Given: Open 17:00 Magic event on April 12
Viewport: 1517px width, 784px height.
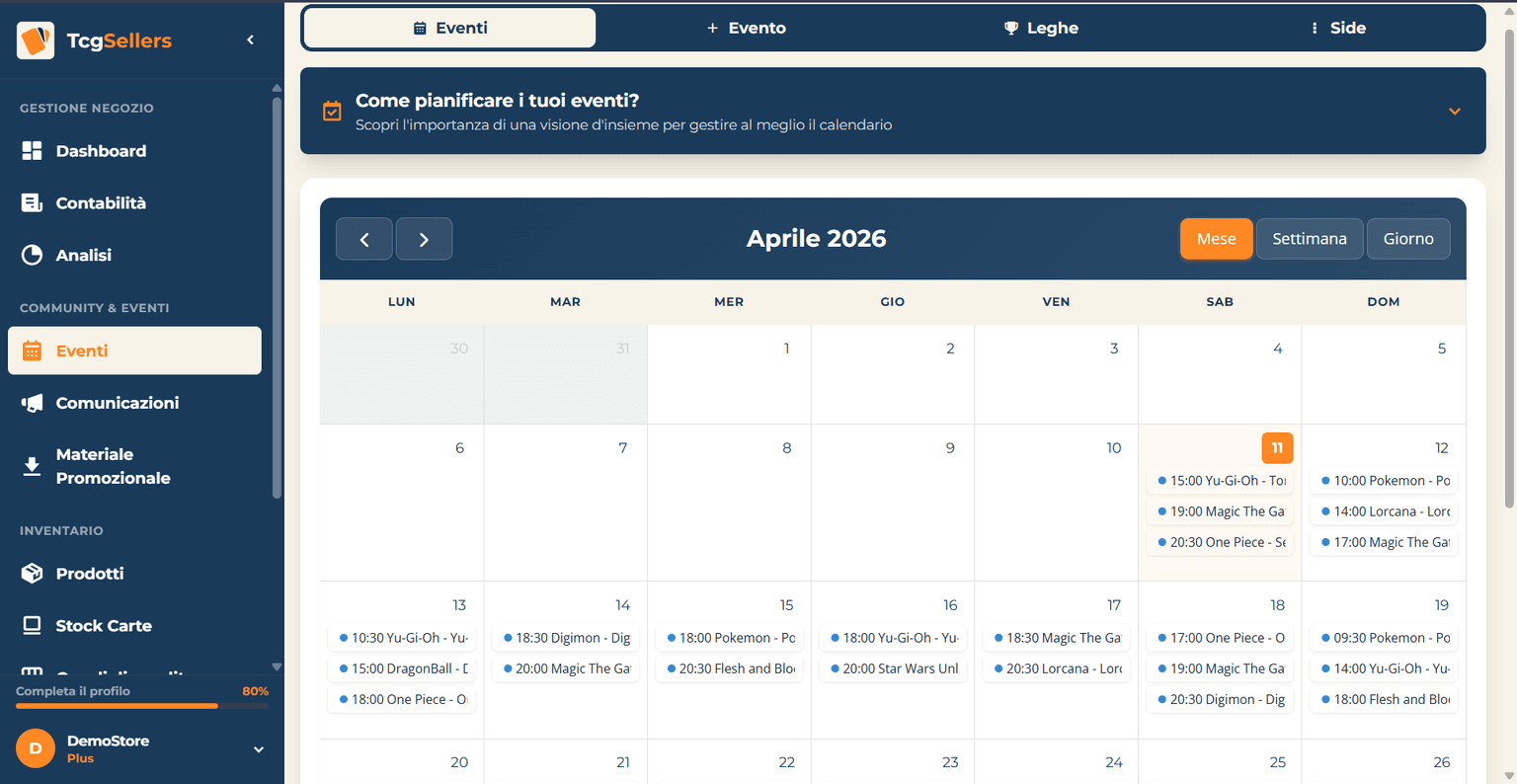Looking at the screenshot, I should [1384, 542].
